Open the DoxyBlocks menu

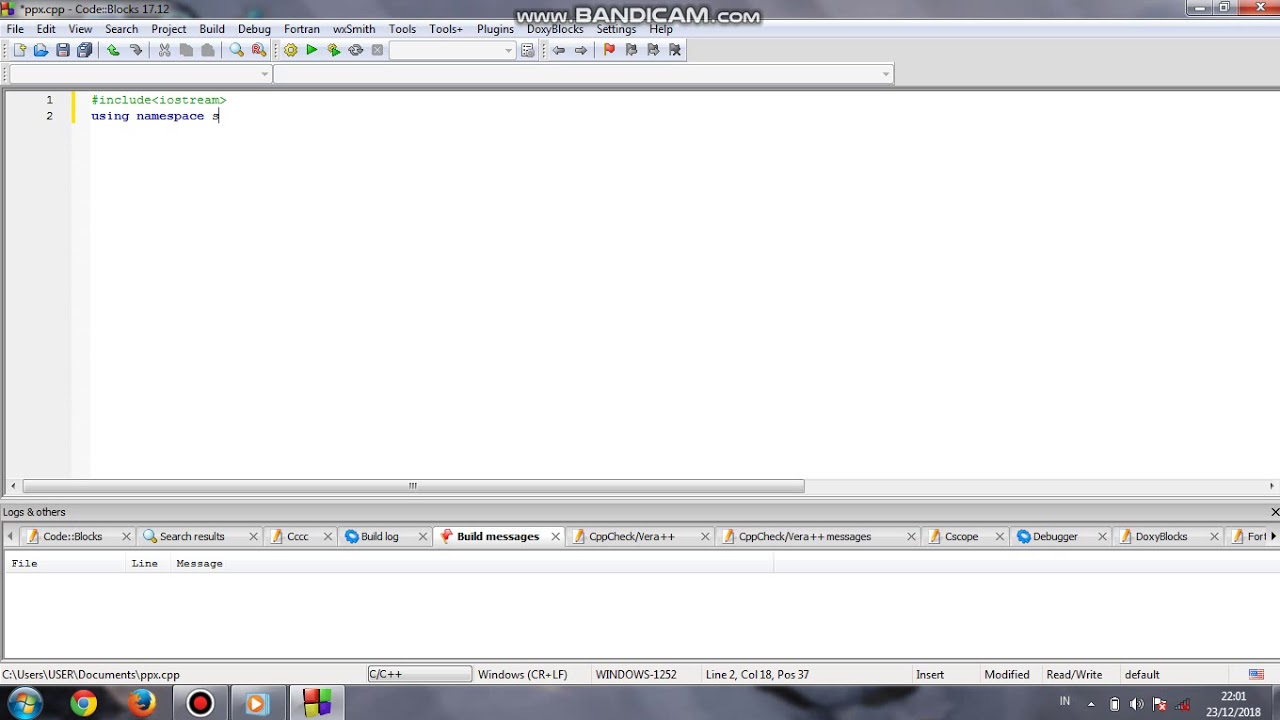(x=555, y=29)
